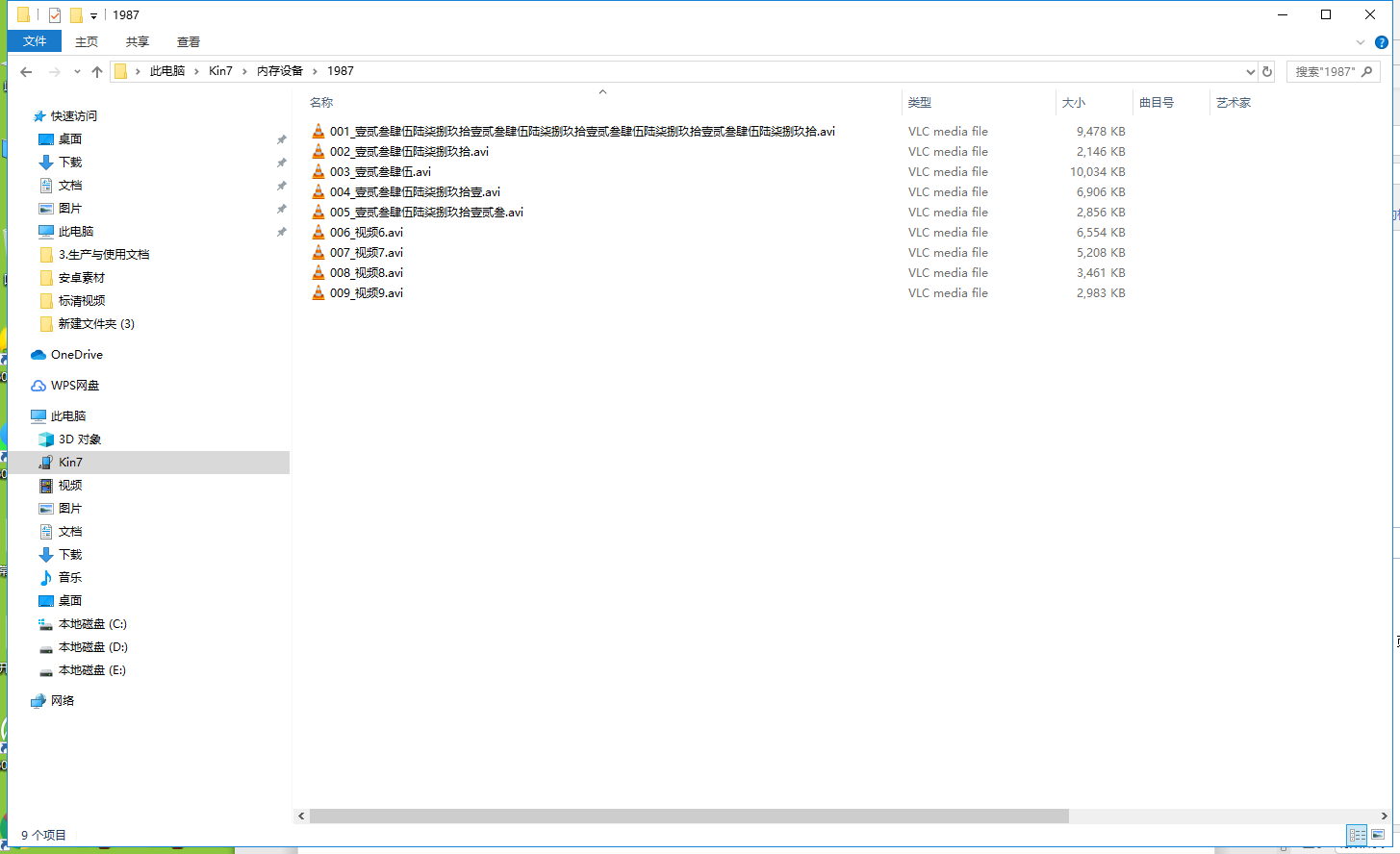Select 3D 对象 folder icon

(46, 440)
